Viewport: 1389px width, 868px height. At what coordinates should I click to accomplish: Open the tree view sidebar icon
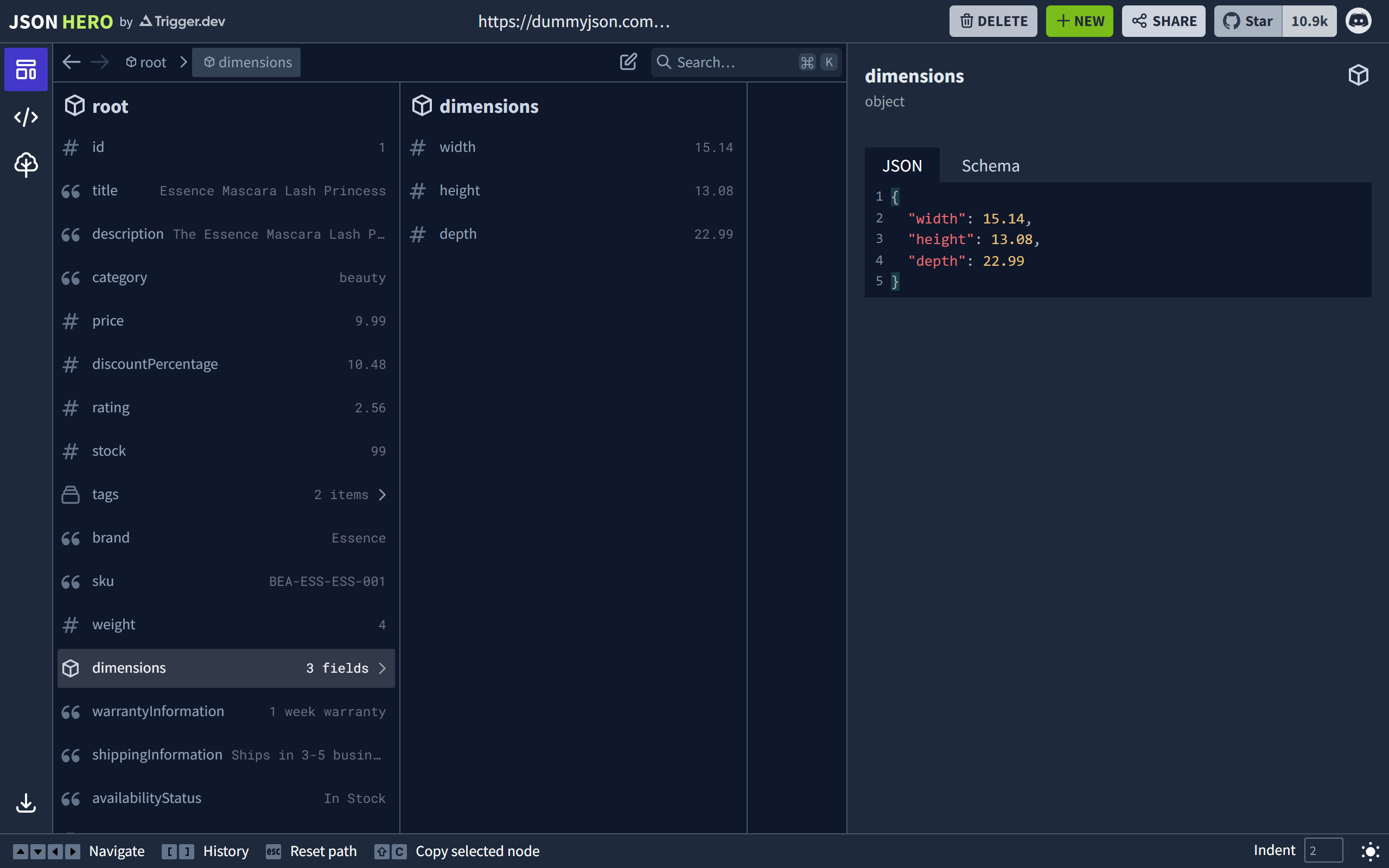(x=26, y=165)
